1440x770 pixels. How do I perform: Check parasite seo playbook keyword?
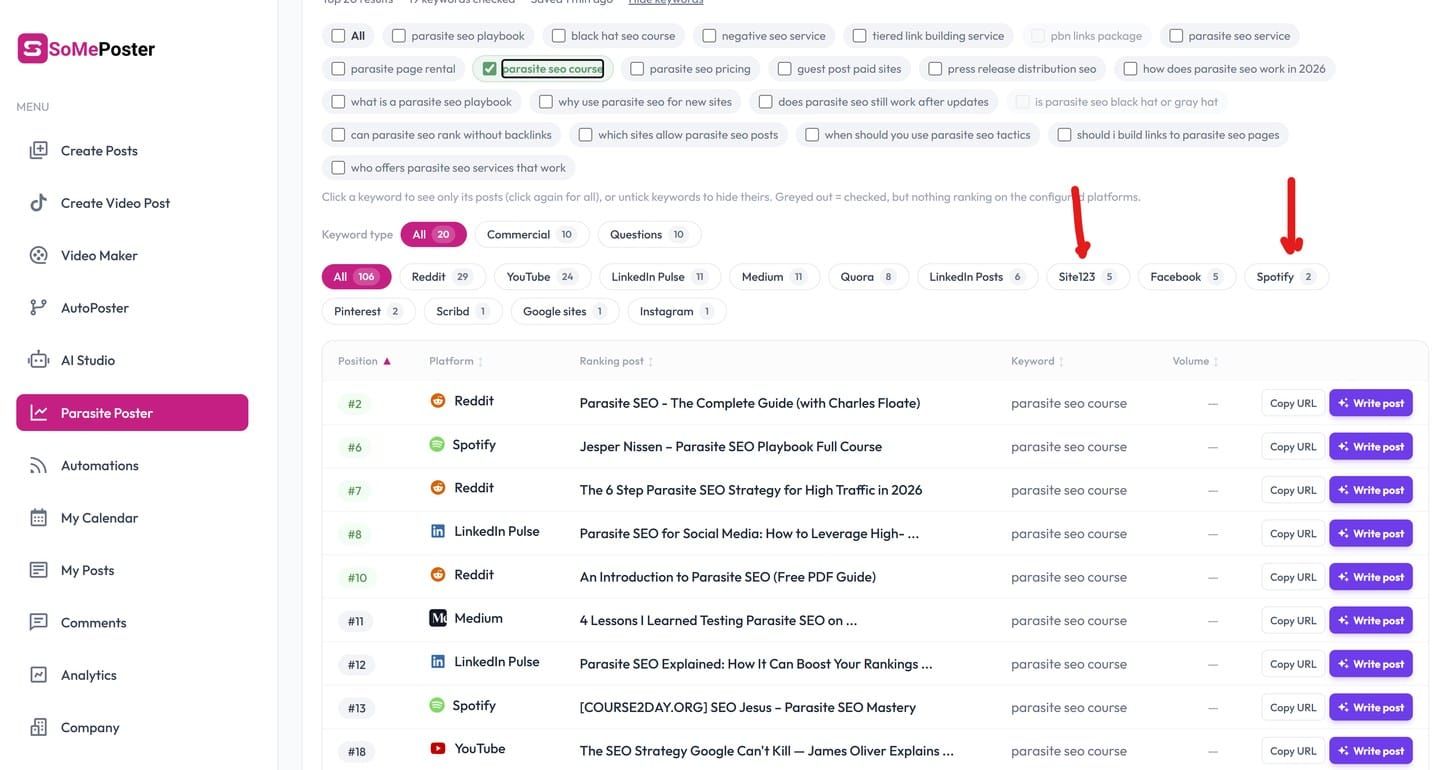click(399, 36)
